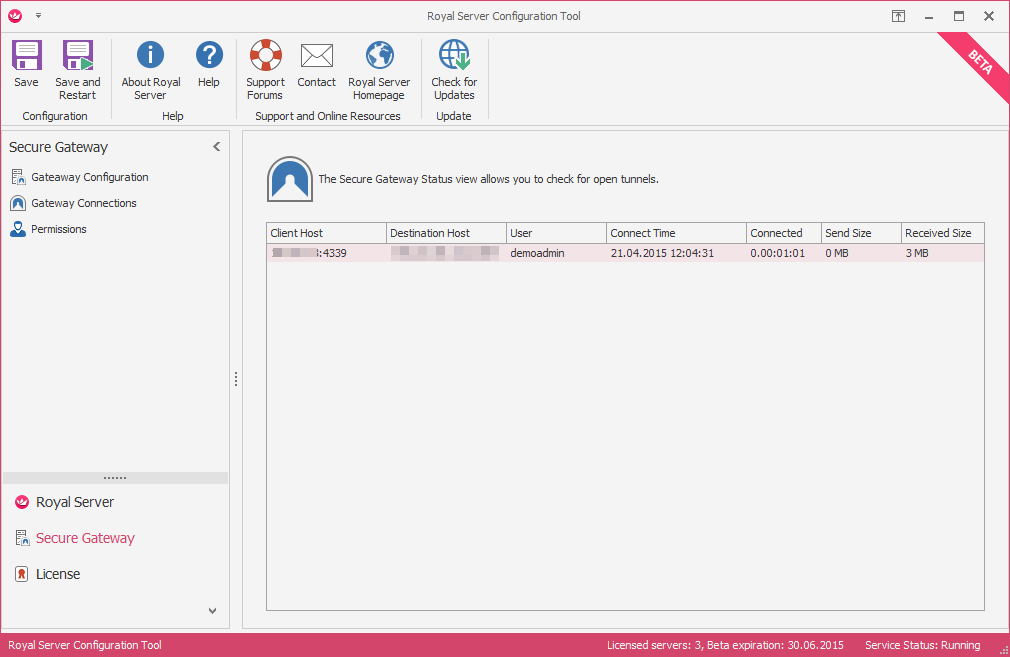Open the Help question mark icon
This screenshot has width=1010, height=657.
(x=209, y=55)
